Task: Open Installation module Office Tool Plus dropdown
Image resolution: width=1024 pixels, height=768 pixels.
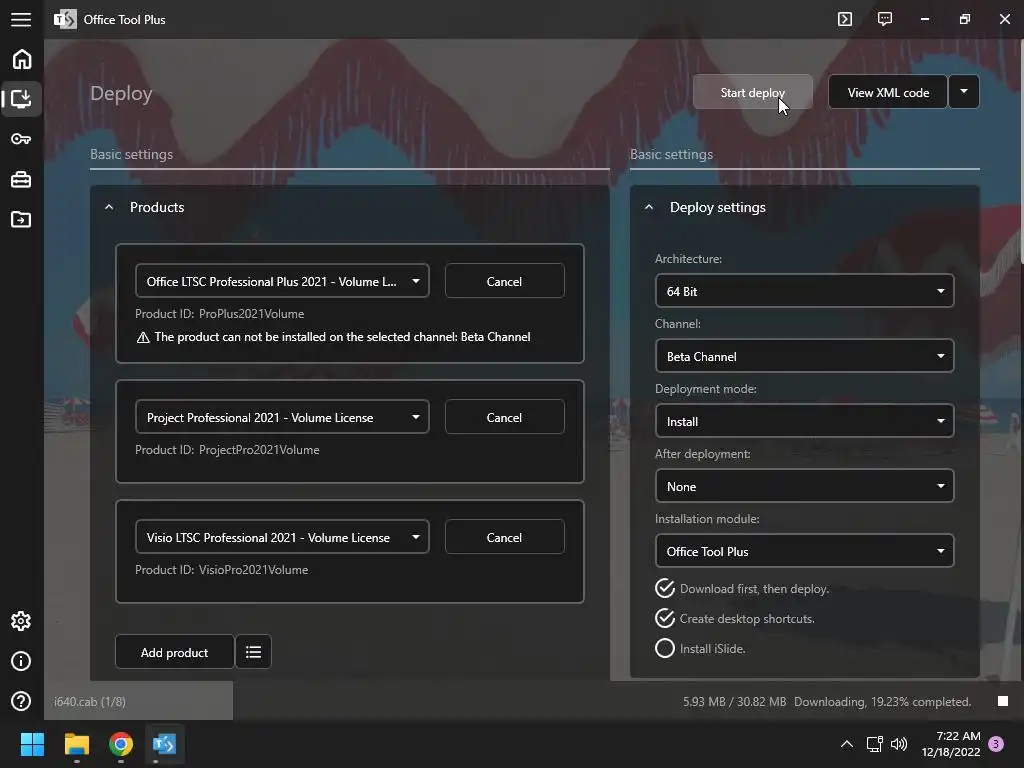Action: click(x=804, y=551)
